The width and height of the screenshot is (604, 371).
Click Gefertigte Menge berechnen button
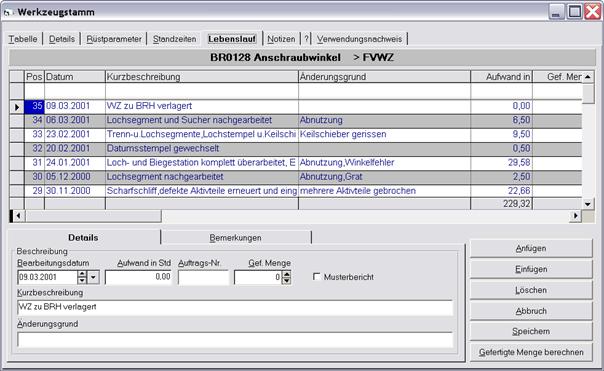click(x=531, y=352)
